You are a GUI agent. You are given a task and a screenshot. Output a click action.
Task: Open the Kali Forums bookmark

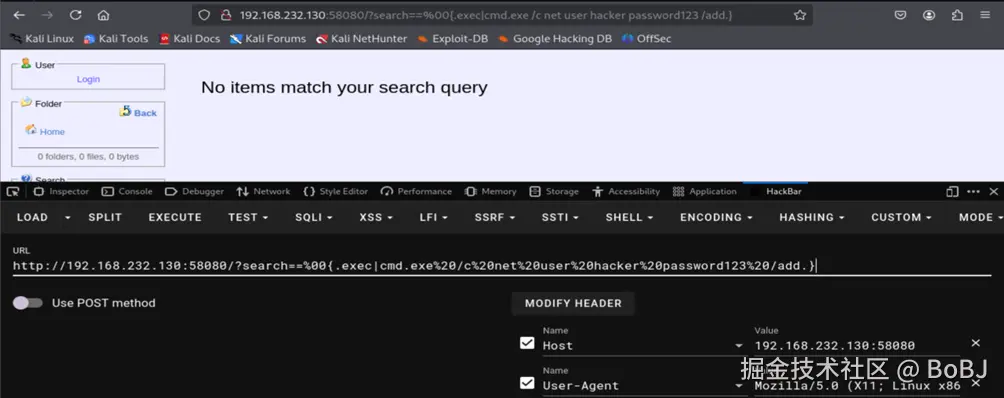(268, 38)
